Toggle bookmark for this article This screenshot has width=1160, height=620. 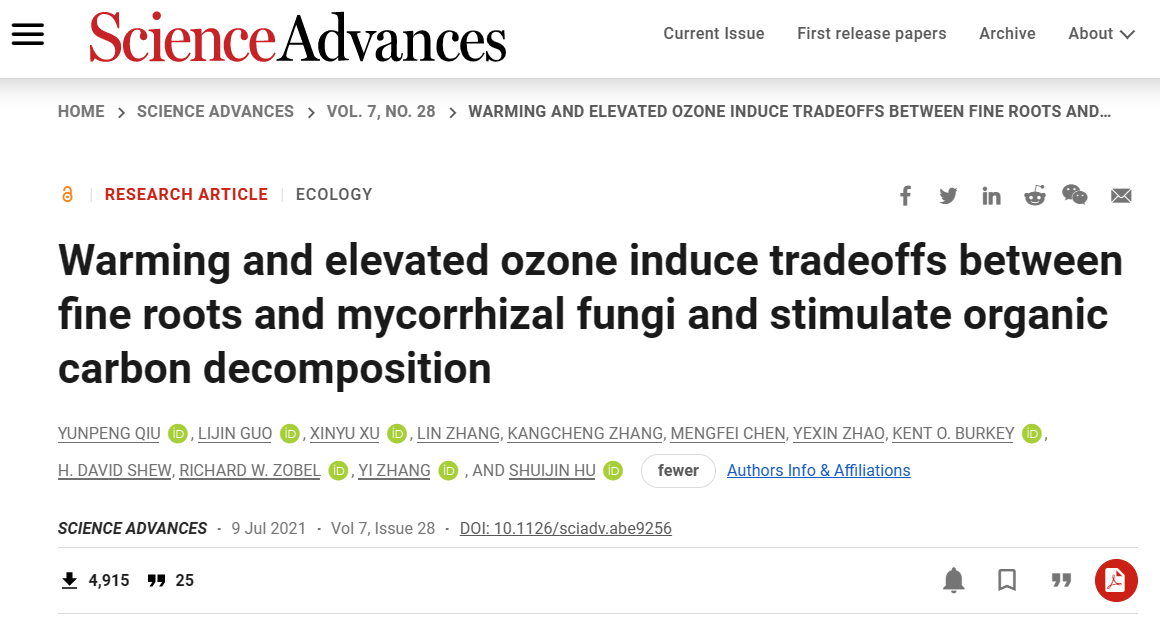[x=1007, y=580]
